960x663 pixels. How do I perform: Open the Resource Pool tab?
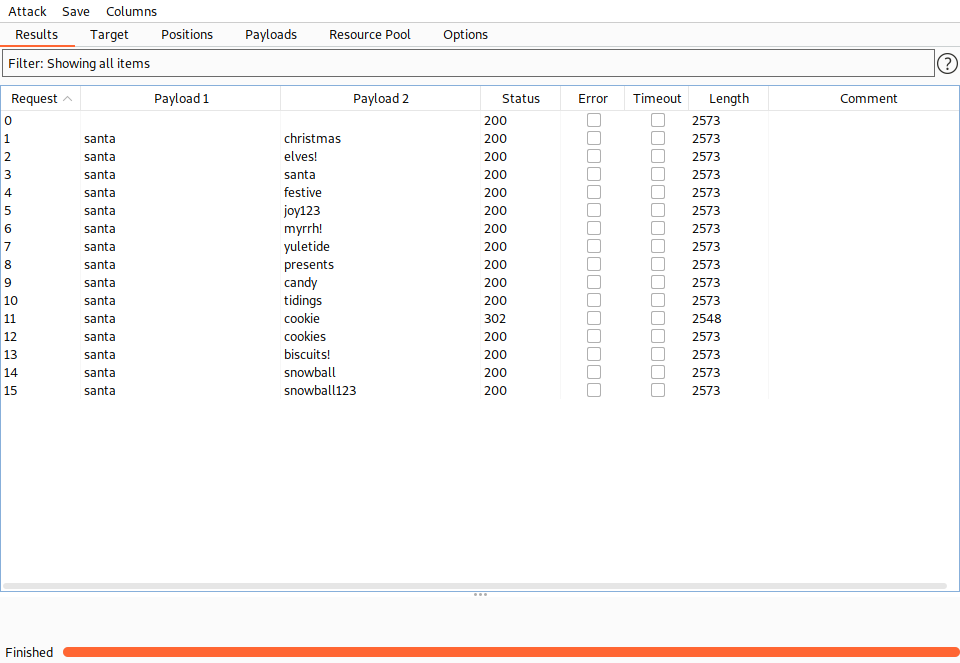(x=370, y=34)
